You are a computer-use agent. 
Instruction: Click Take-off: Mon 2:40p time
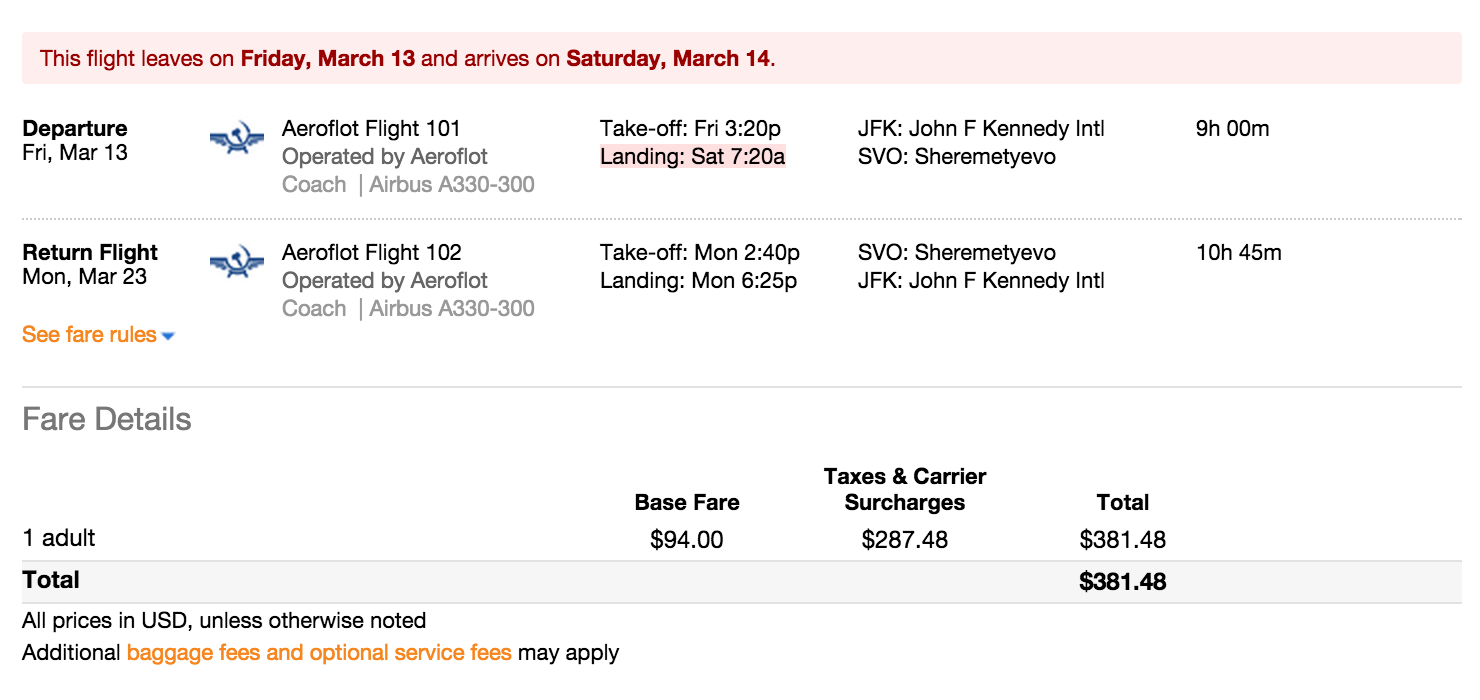pyautogui.click(x=700, y=253)
